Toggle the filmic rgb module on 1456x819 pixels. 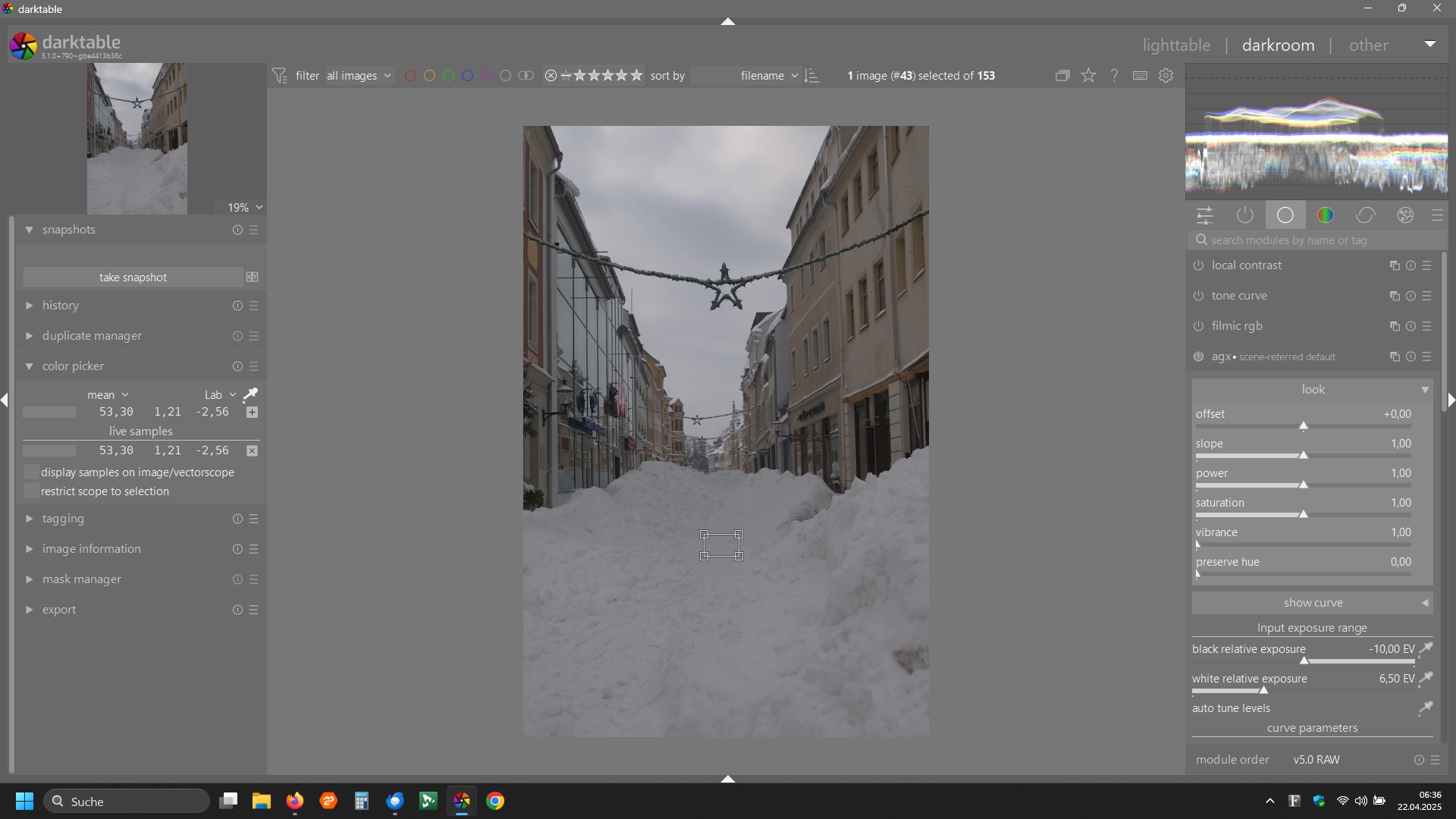[x=1199, y=327]
